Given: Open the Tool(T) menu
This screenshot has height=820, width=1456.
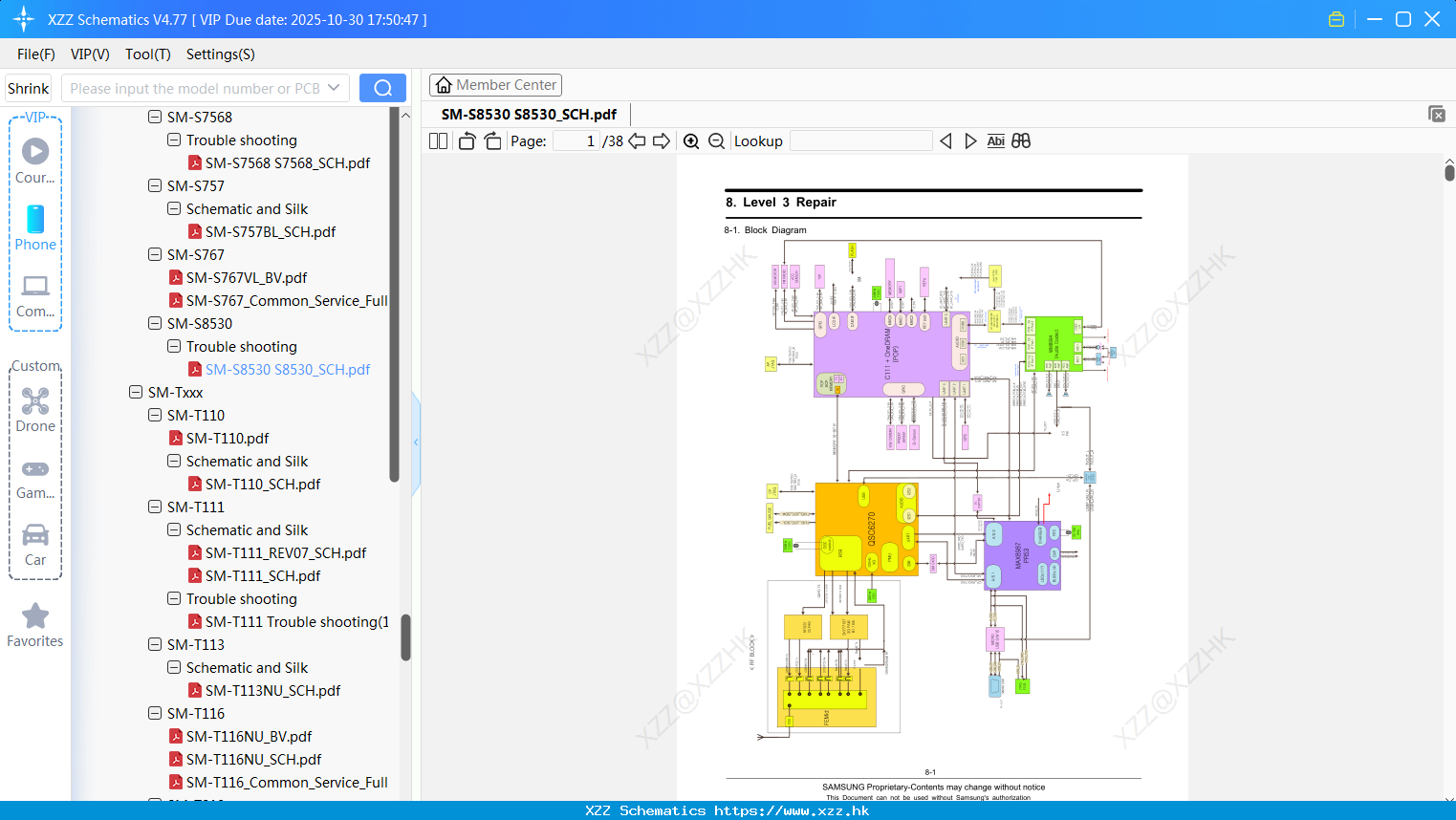Looking at the screenshot, I should coord(148,54).
